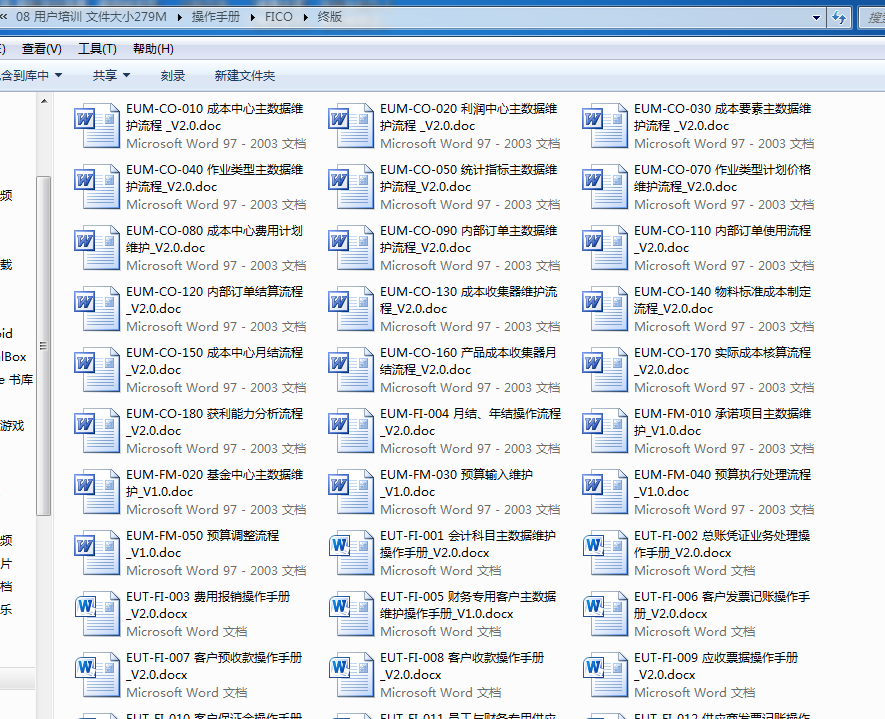
Task: Click docx icon of EUT-FI-001 会计科目主数据维护操作手册
Action: tap(351, 552)
